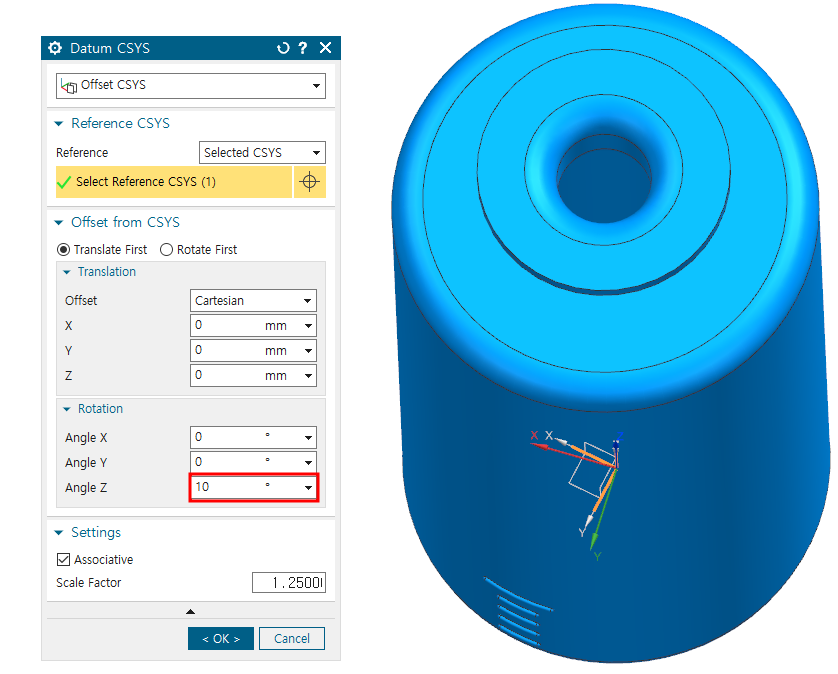Click the Offset CSYS type icon
This screenshot has height=674, width=838.
click(x=69, y=86)
